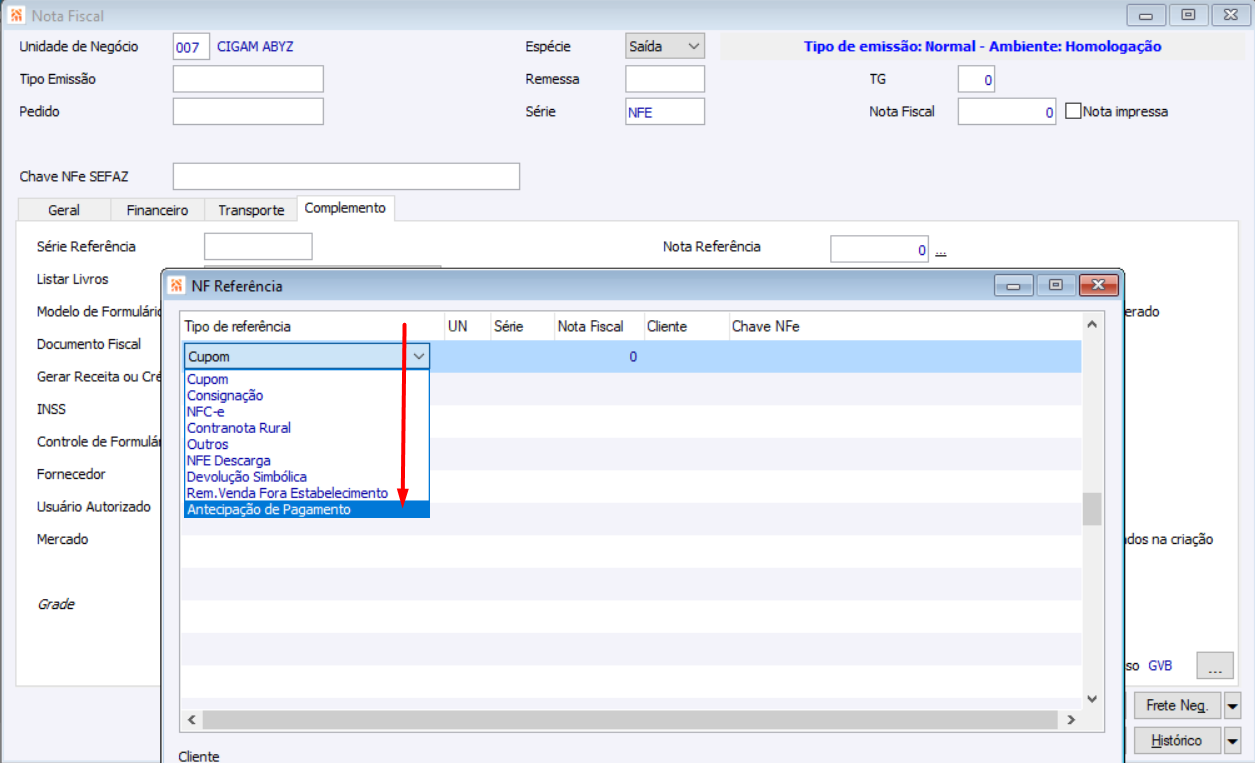Image resolution: width=1255 pixels, height=763 pixels.
Task: Choose Contranota Rural option
Action: tap(307, 428)
